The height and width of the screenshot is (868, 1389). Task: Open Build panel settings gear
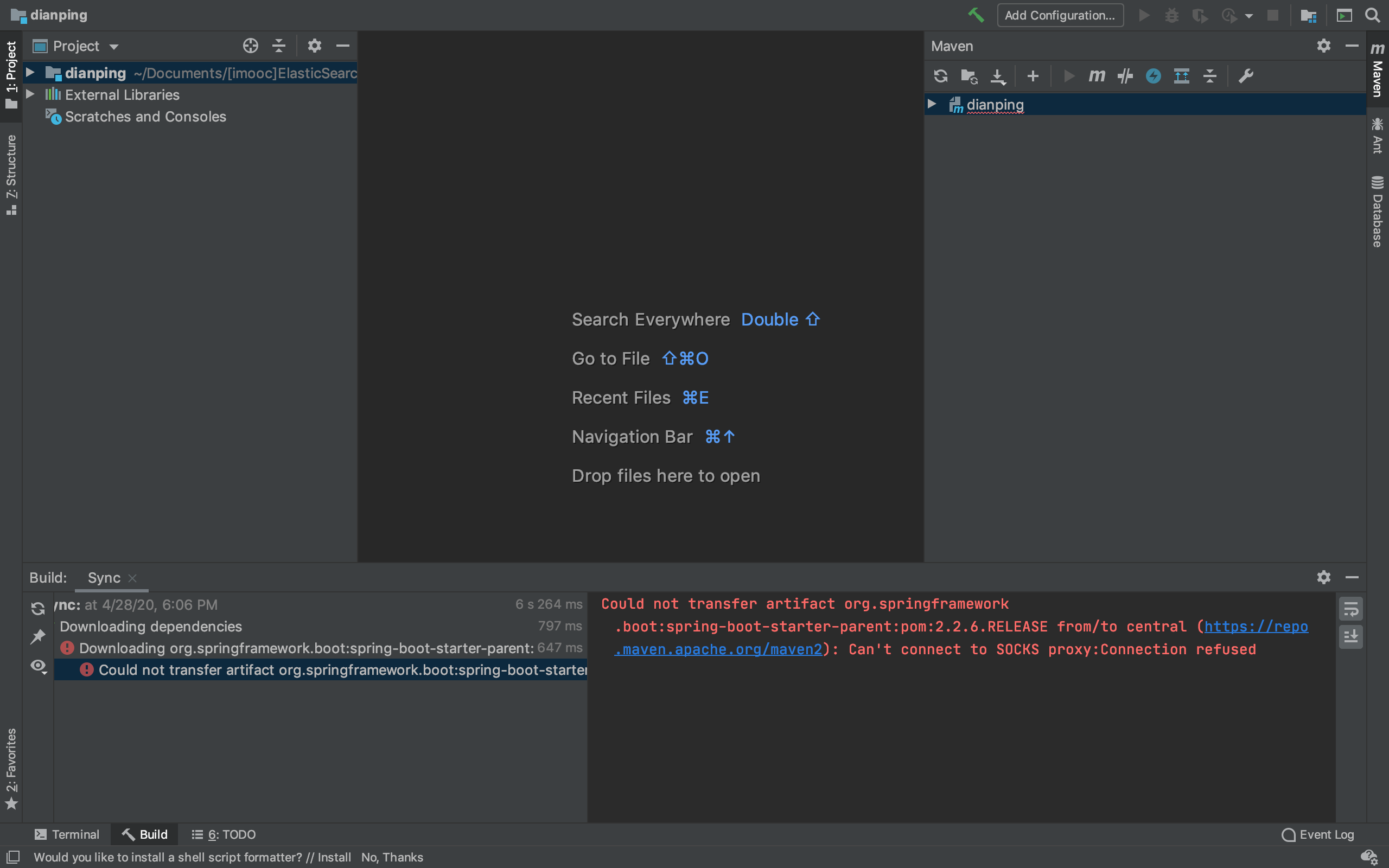coord(1323,577)
